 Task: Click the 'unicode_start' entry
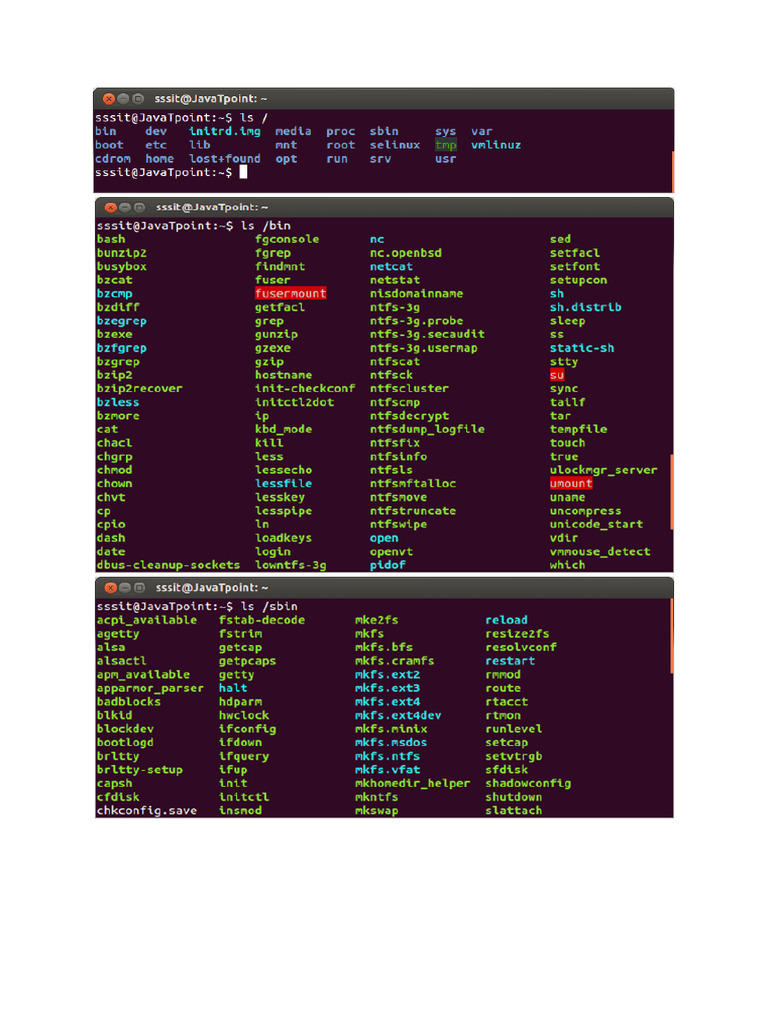596,524
